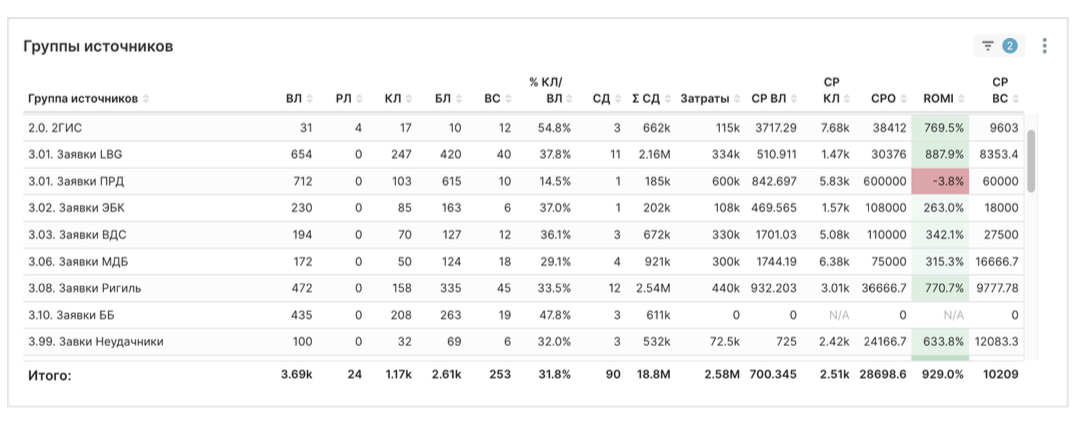Sort by СР ВЛ column arrows
The height and width of the screenshot is (428, 1084).
point(794,99)
